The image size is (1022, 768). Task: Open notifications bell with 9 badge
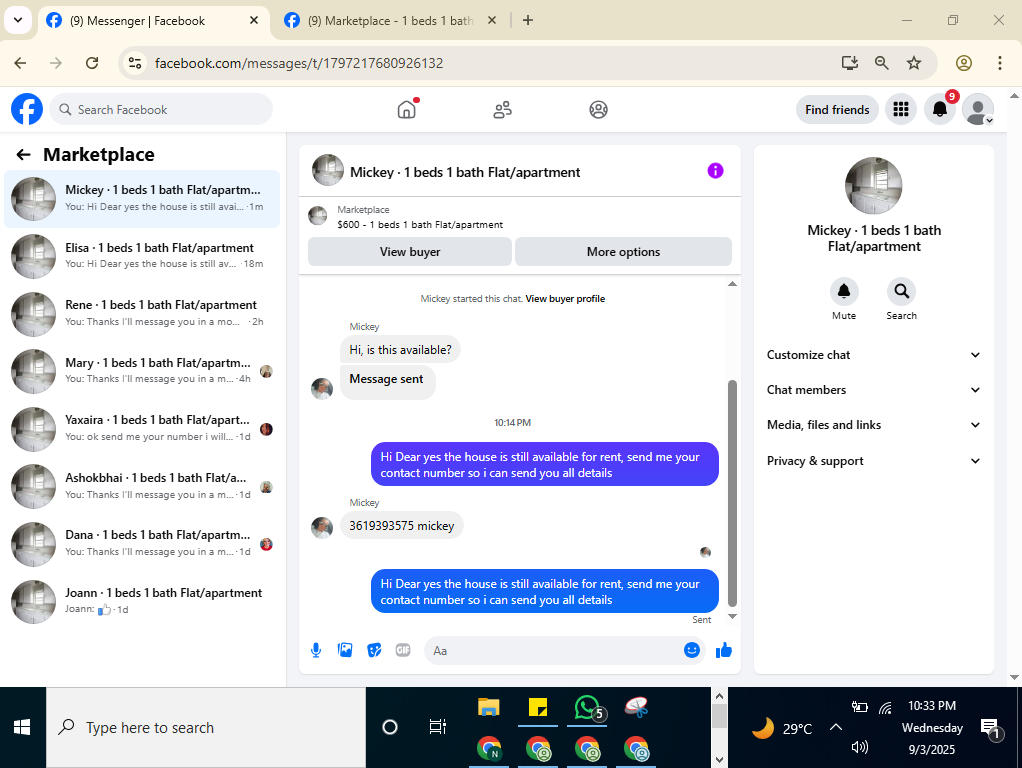[940, 110]
